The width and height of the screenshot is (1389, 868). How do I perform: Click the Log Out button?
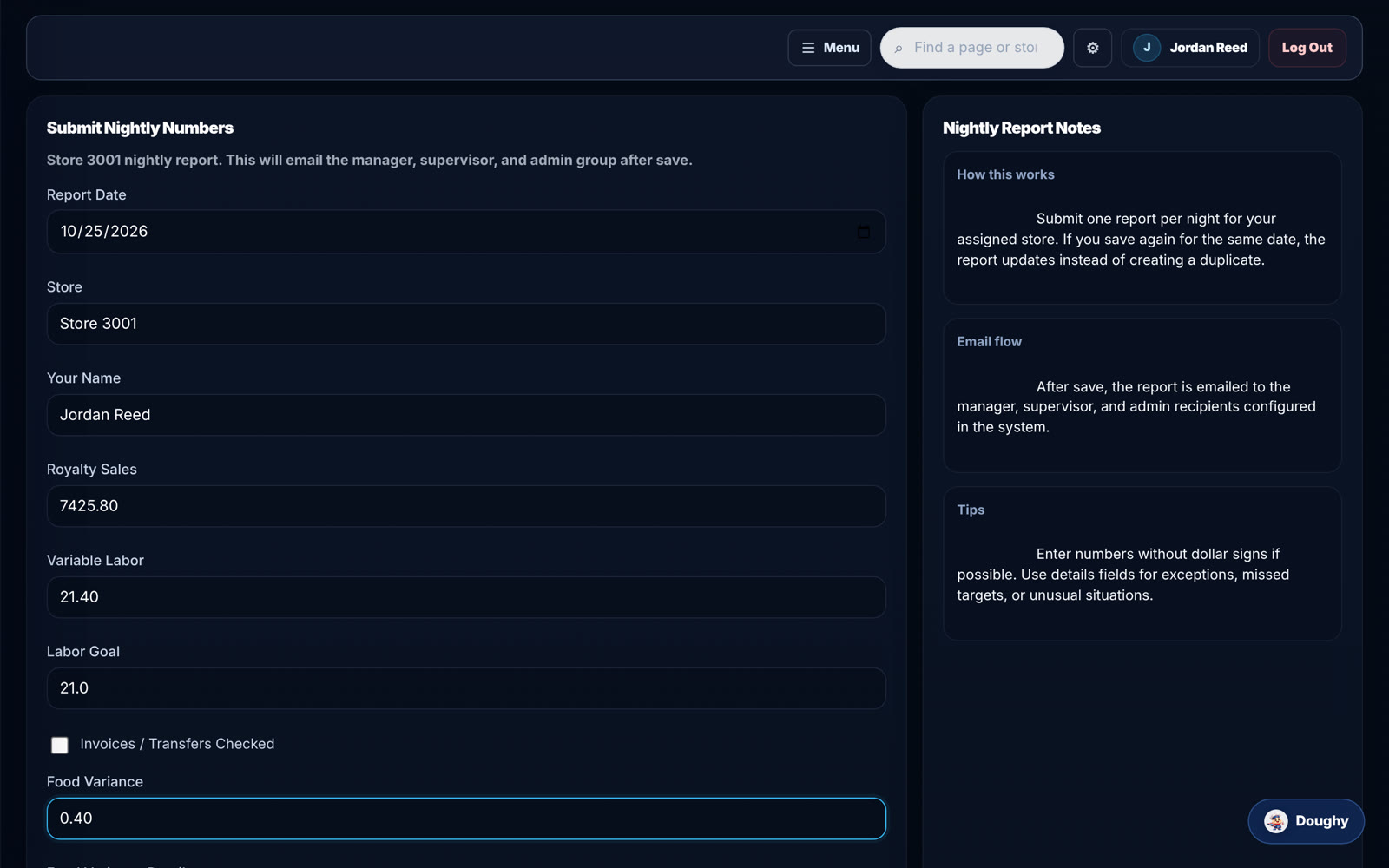pos(1307,48)
